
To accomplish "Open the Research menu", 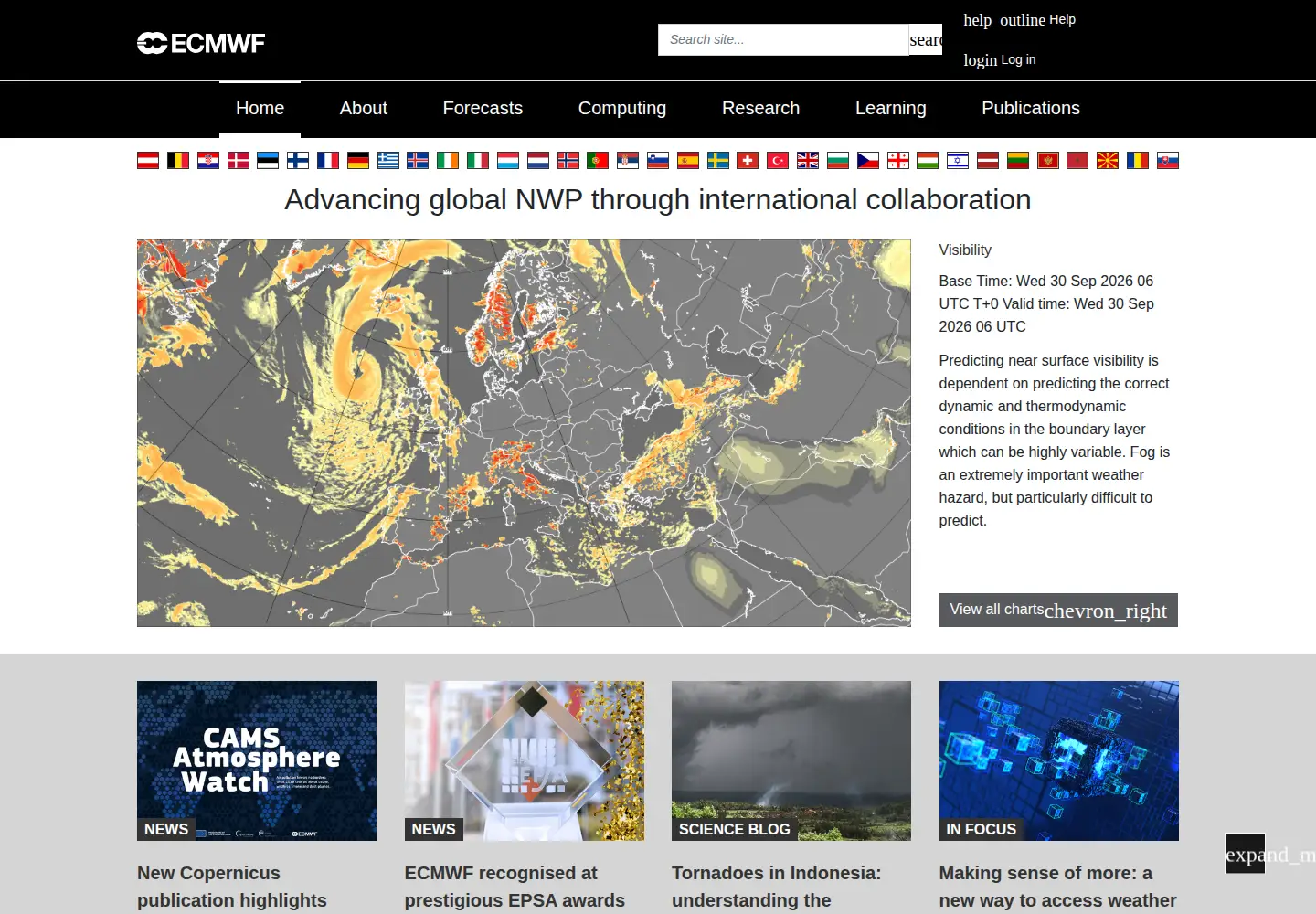I will click(760, 109).
